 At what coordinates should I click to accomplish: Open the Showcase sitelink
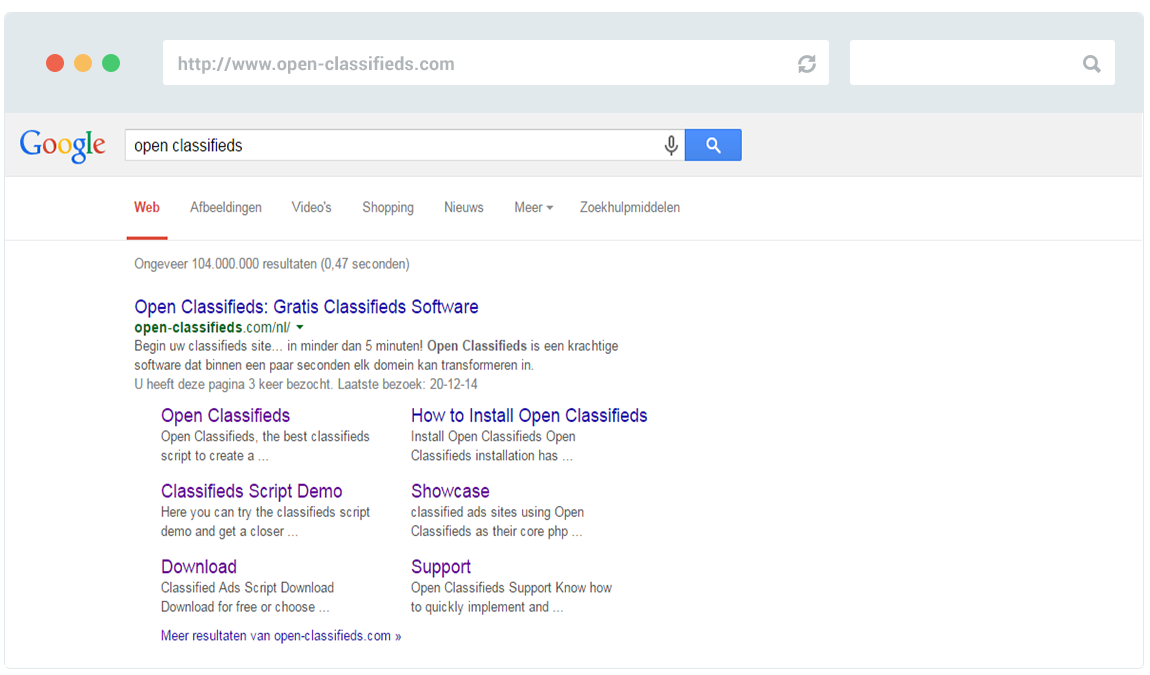pyautogui.click(x=450, y=491)
